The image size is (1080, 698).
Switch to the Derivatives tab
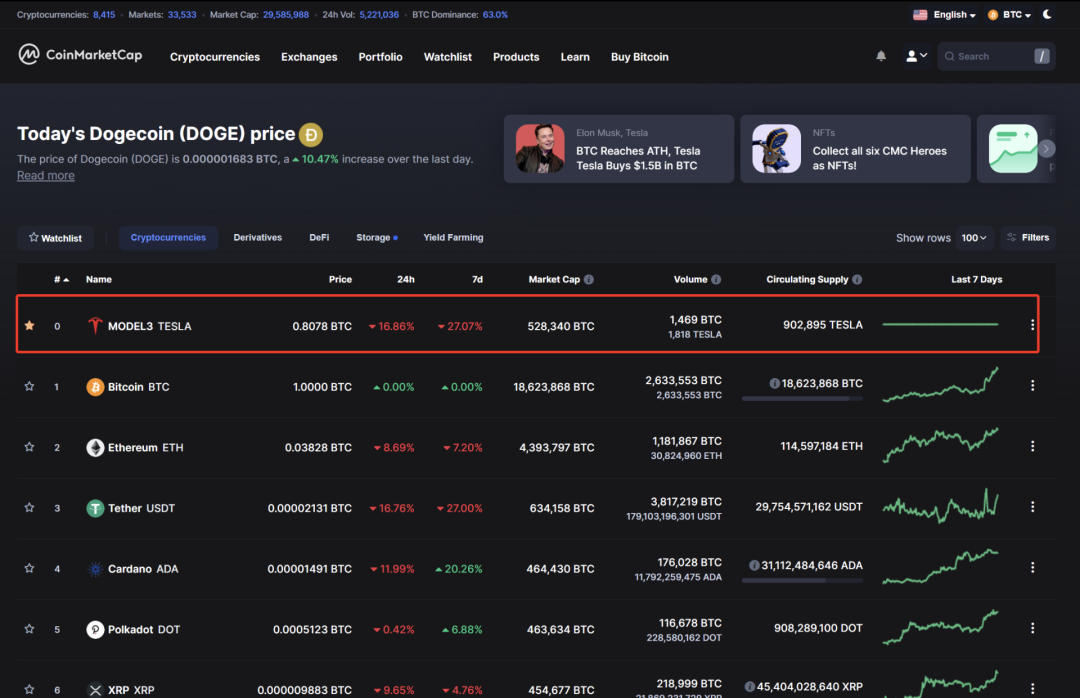pos(258,238)
